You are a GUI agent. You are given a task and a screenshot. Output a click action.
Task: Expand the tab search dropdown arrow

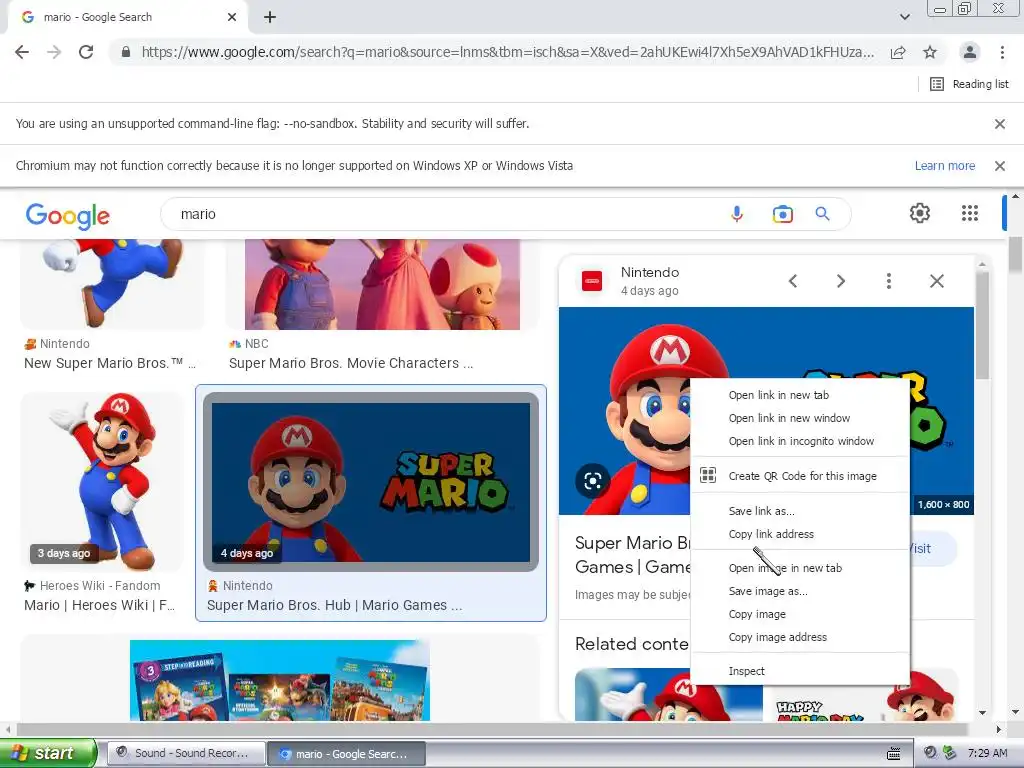coord(904,17)
